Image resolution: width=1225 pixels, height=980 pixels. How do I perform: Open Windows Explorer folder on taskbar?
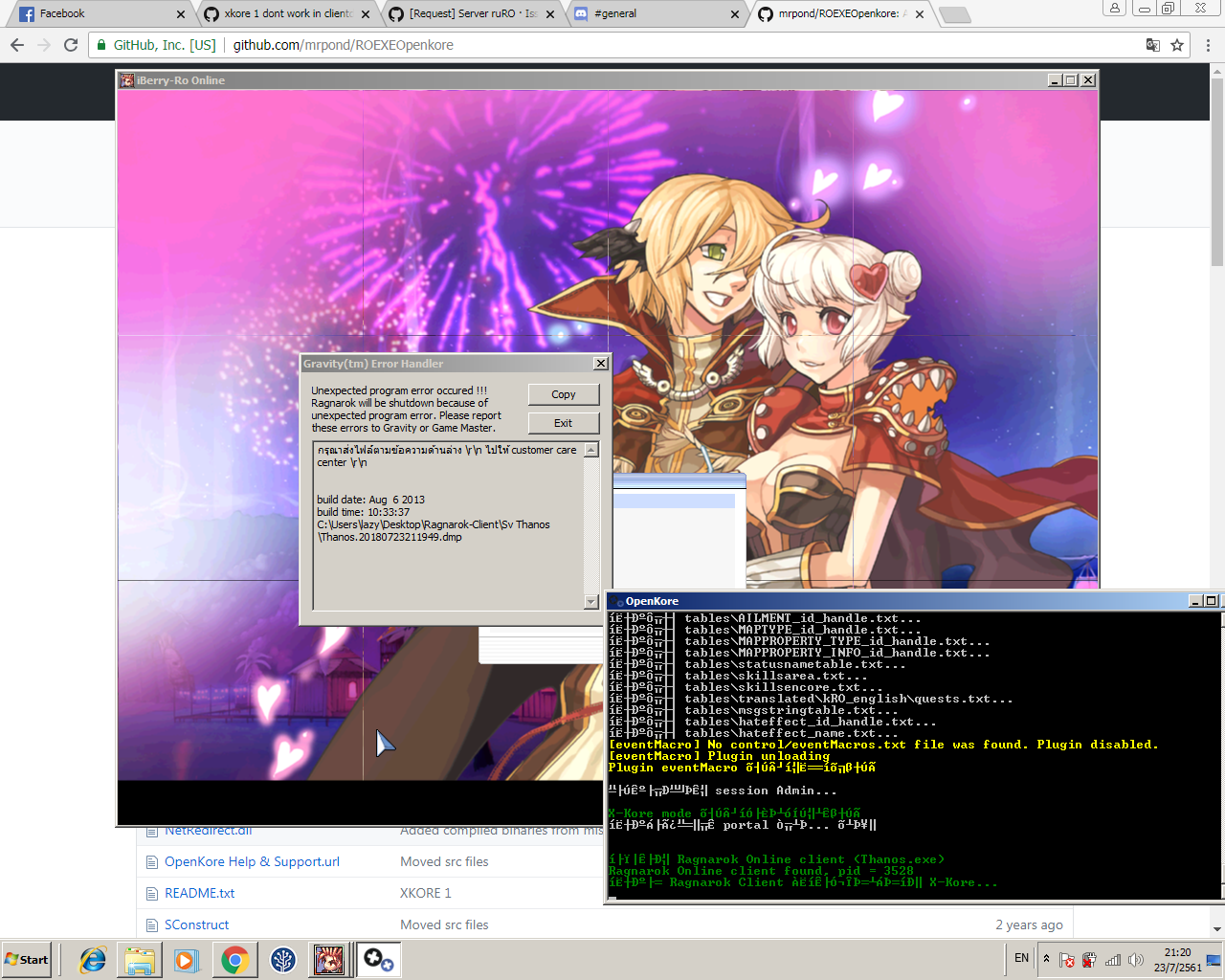tap(140, 960)
